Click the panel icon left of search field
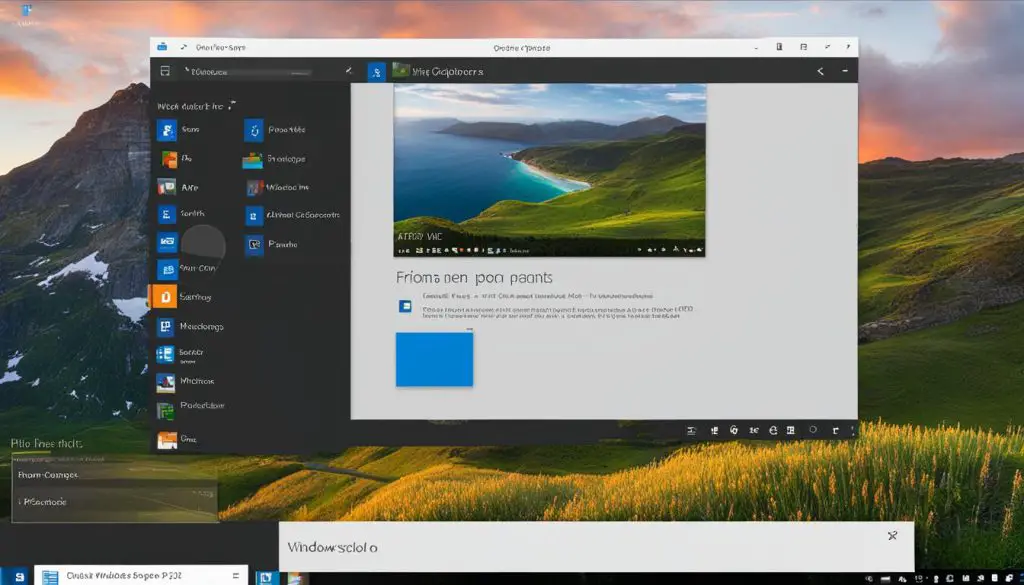The height and width of the screenshot is (585, 1024). coord(165,71)
